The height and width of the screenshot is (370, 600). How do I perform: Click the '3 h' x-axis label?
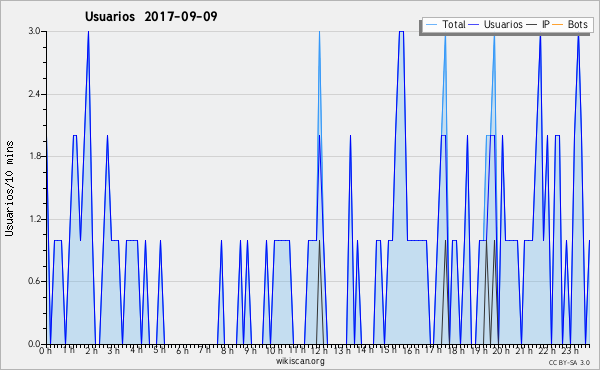tap(113, 350)
